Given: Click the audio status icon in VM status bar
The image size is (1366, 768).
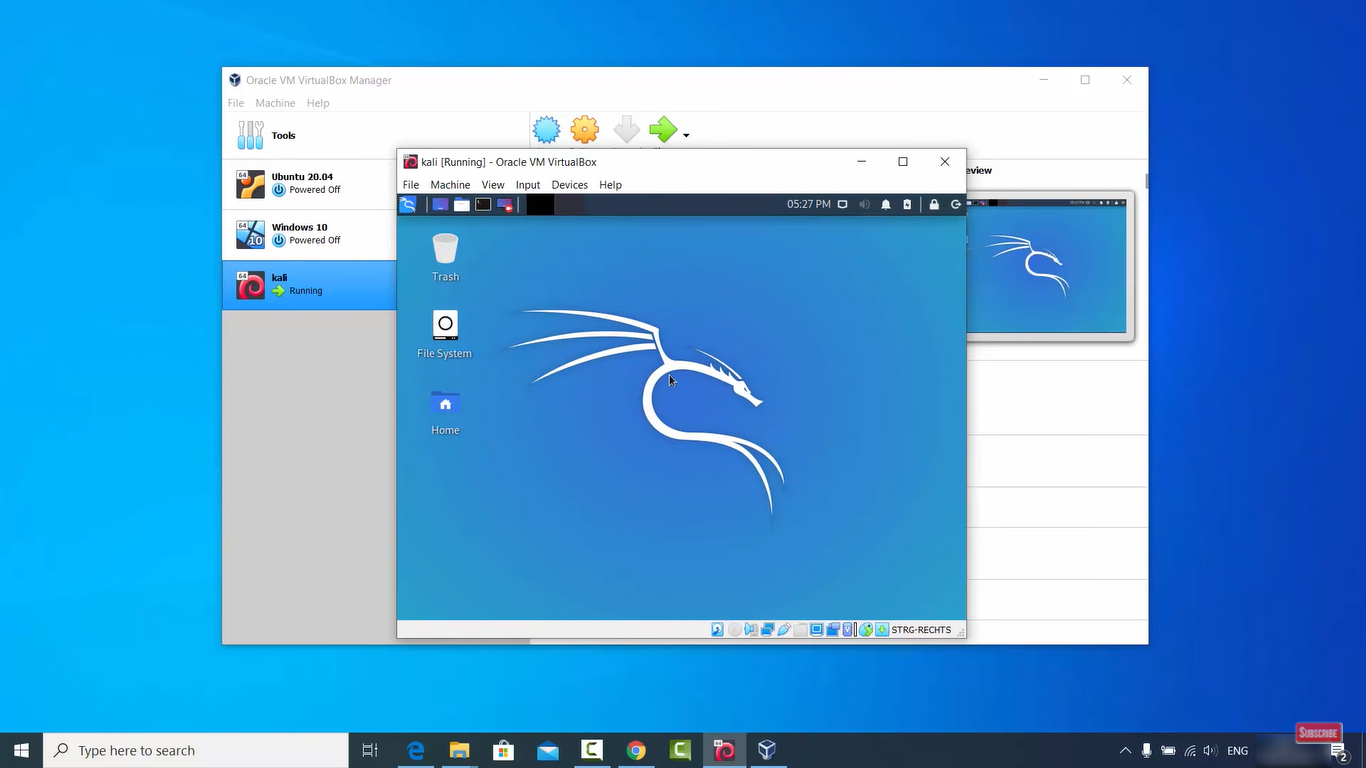Looking at the screenshot, I should click(751, 629).
